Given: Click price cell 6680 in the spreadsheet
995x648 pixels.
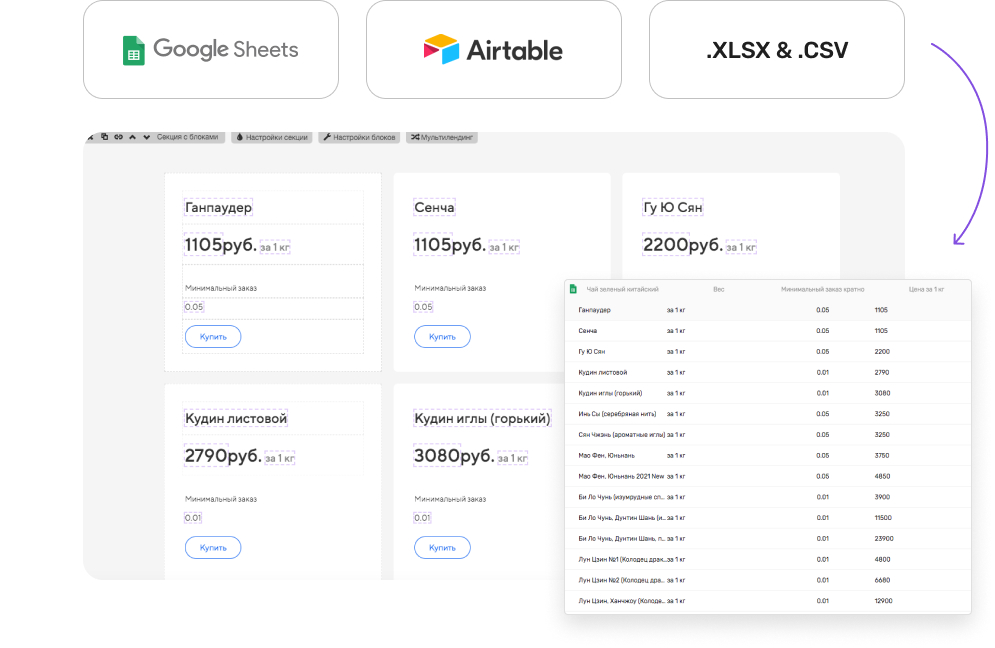Looking at the screenshot, I should [x=882, y=580].
